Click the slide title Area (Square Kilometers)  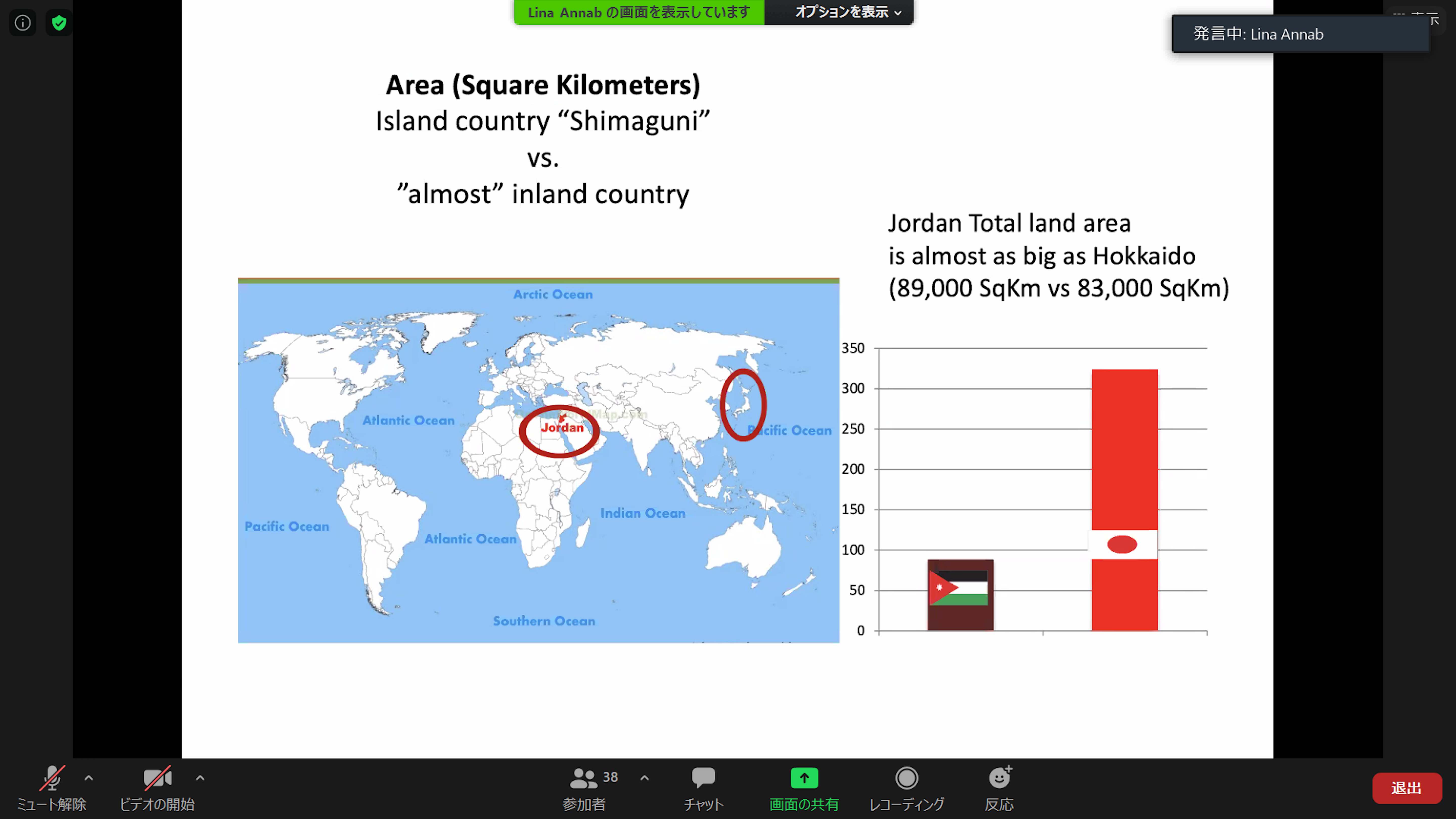[543, 85]
